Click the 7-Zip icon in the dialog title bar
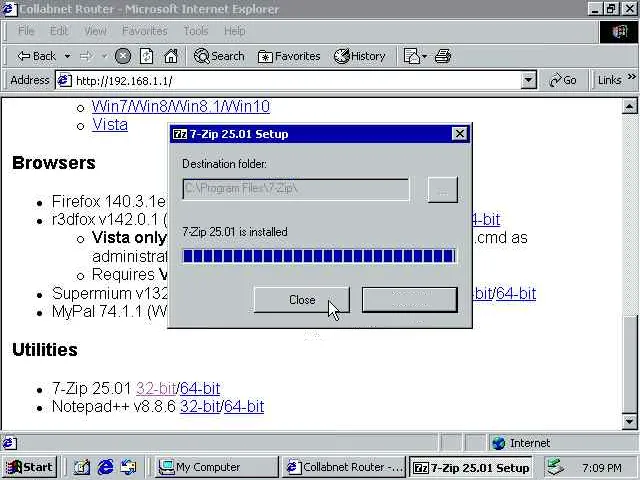This screenshot has height=480, width=640. click(180, 134)
